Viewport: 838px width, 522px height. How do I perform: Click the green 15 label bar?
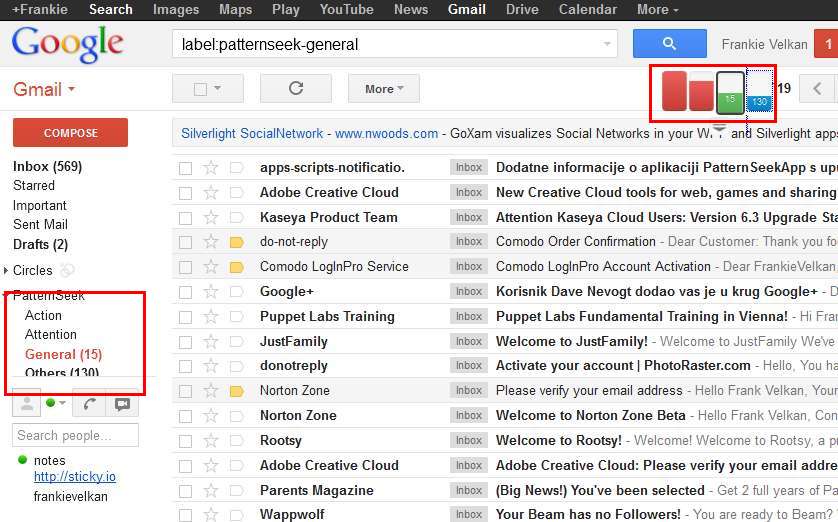pyautogui.click(x=730, y=93)
